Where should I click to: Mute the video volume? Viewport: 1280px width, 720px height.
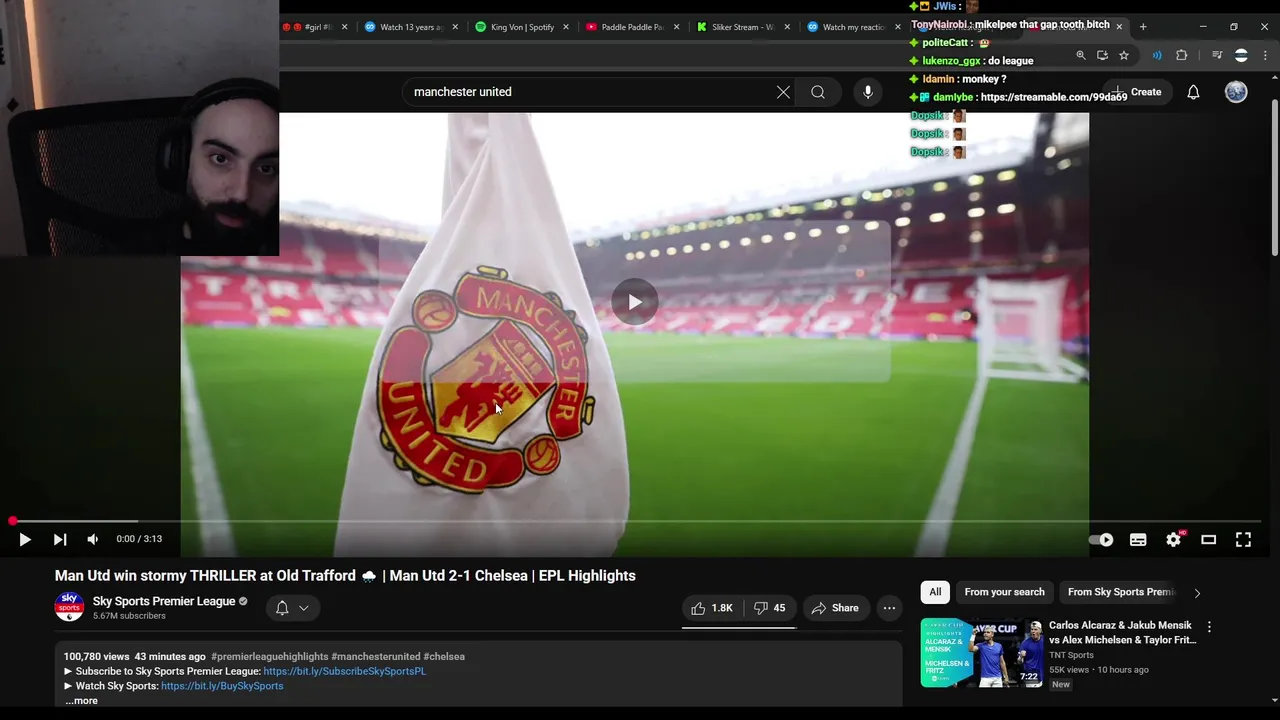tap(93, 540)
